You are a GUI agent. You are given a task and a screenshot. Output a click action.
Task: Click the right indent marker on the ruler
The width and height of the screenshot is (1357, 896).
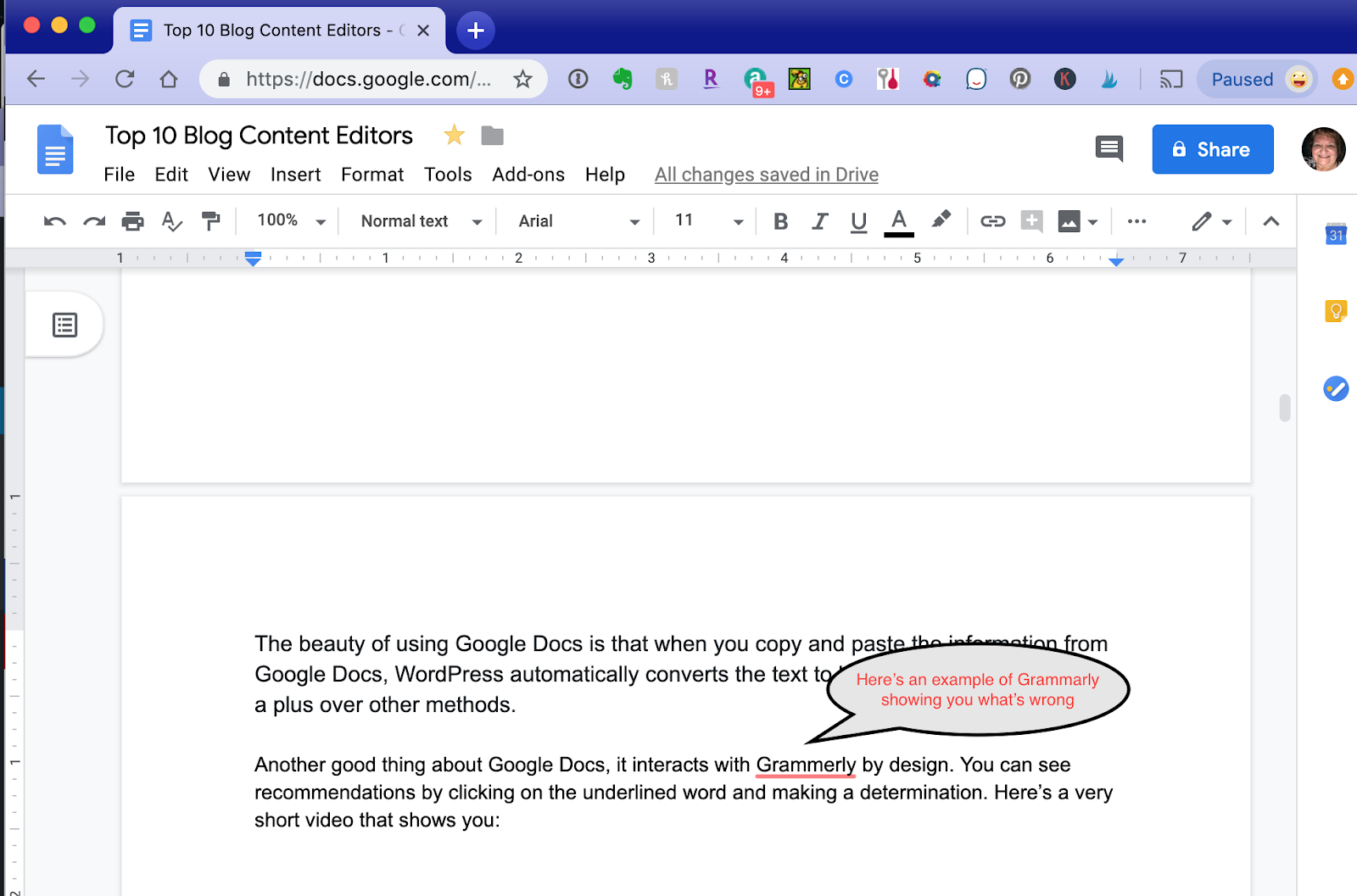click(x=1116, y=262)
